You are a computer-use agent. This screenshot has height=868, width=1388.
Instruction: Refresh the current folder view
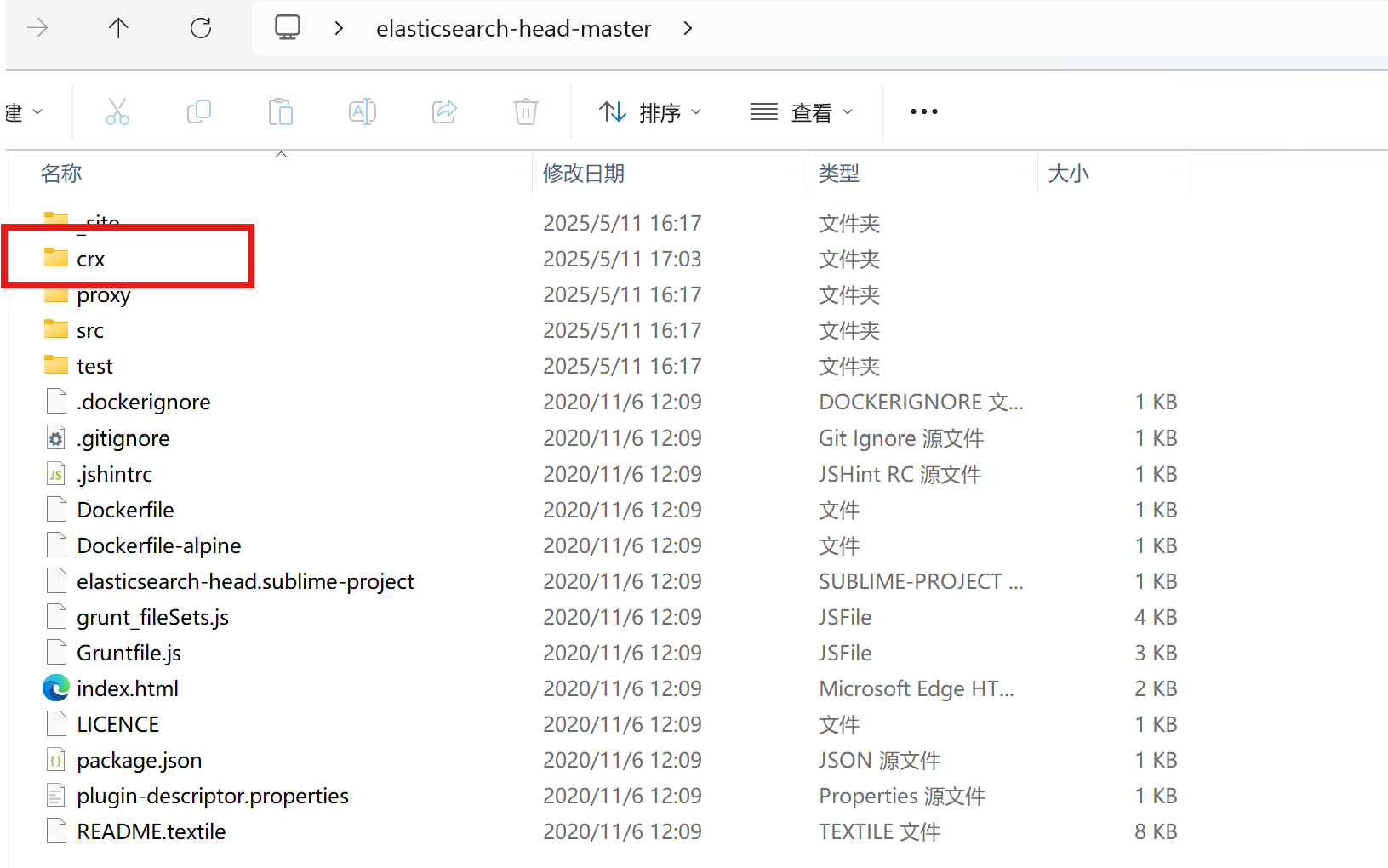tap(200, 27)
